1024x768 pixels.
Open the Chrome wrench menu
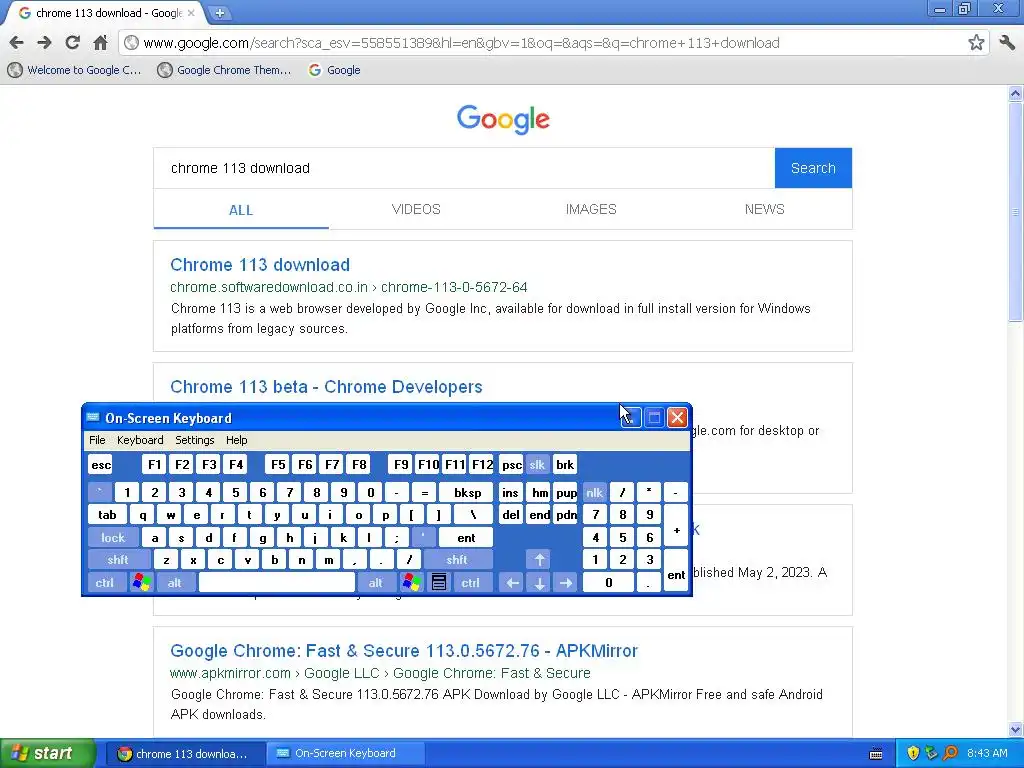pos(1006,43)
